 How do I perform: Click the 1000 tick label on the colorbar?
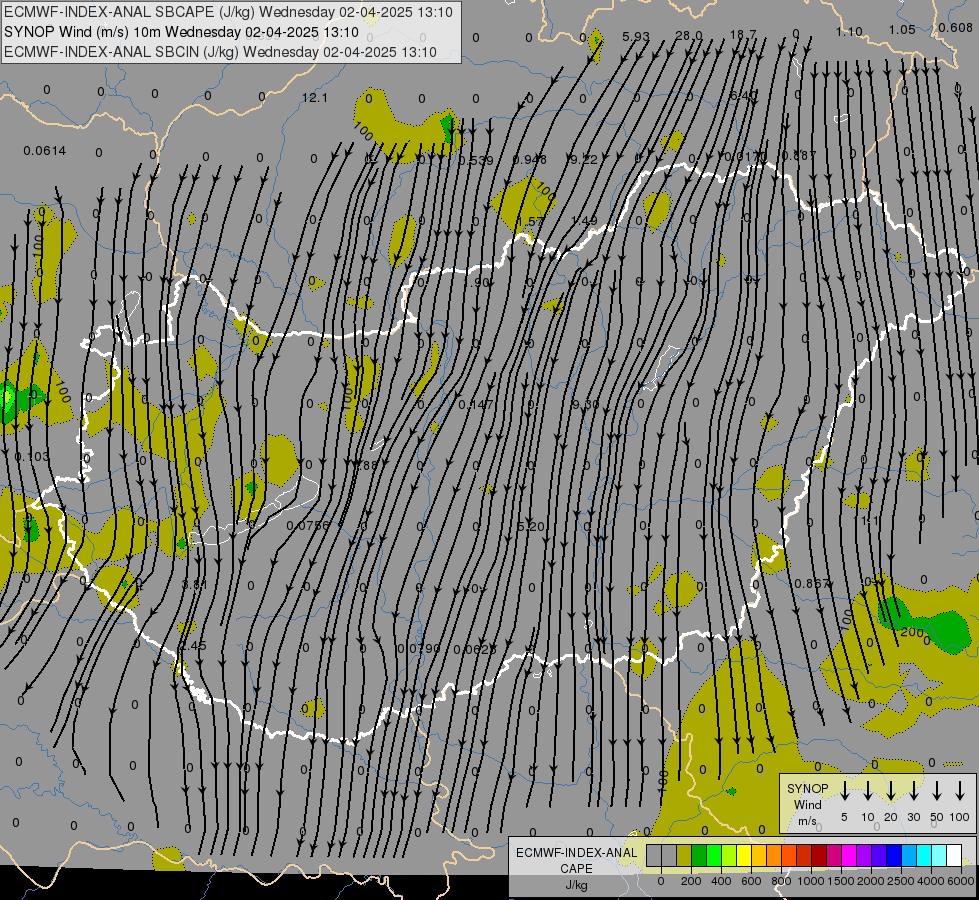[810, 881]
